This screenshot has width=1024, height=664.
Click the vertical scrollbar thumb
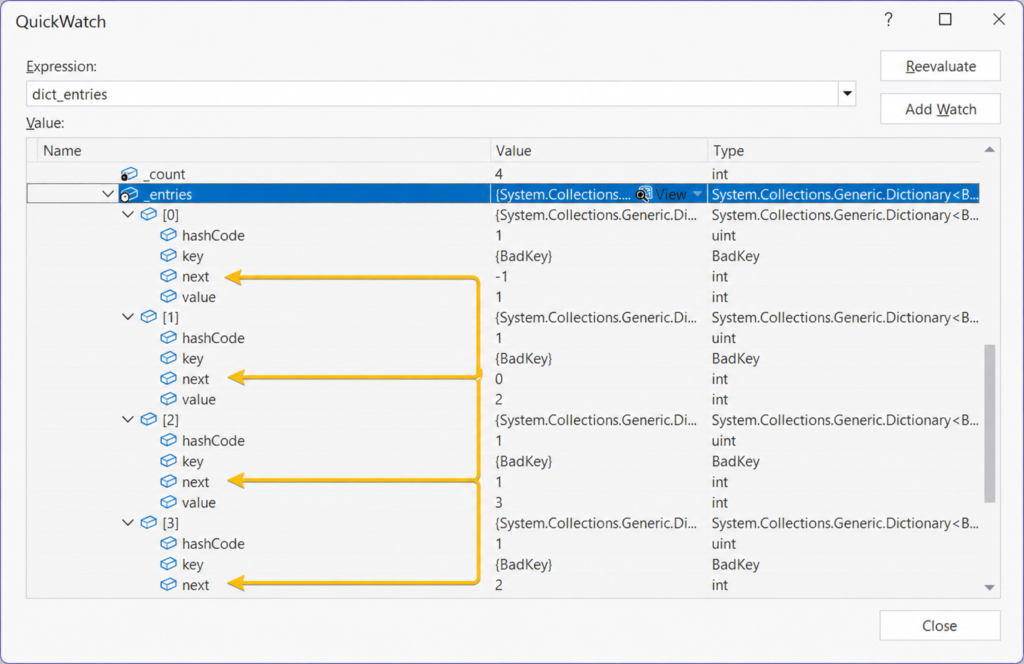pyautogui.click(x=989, y=423)
